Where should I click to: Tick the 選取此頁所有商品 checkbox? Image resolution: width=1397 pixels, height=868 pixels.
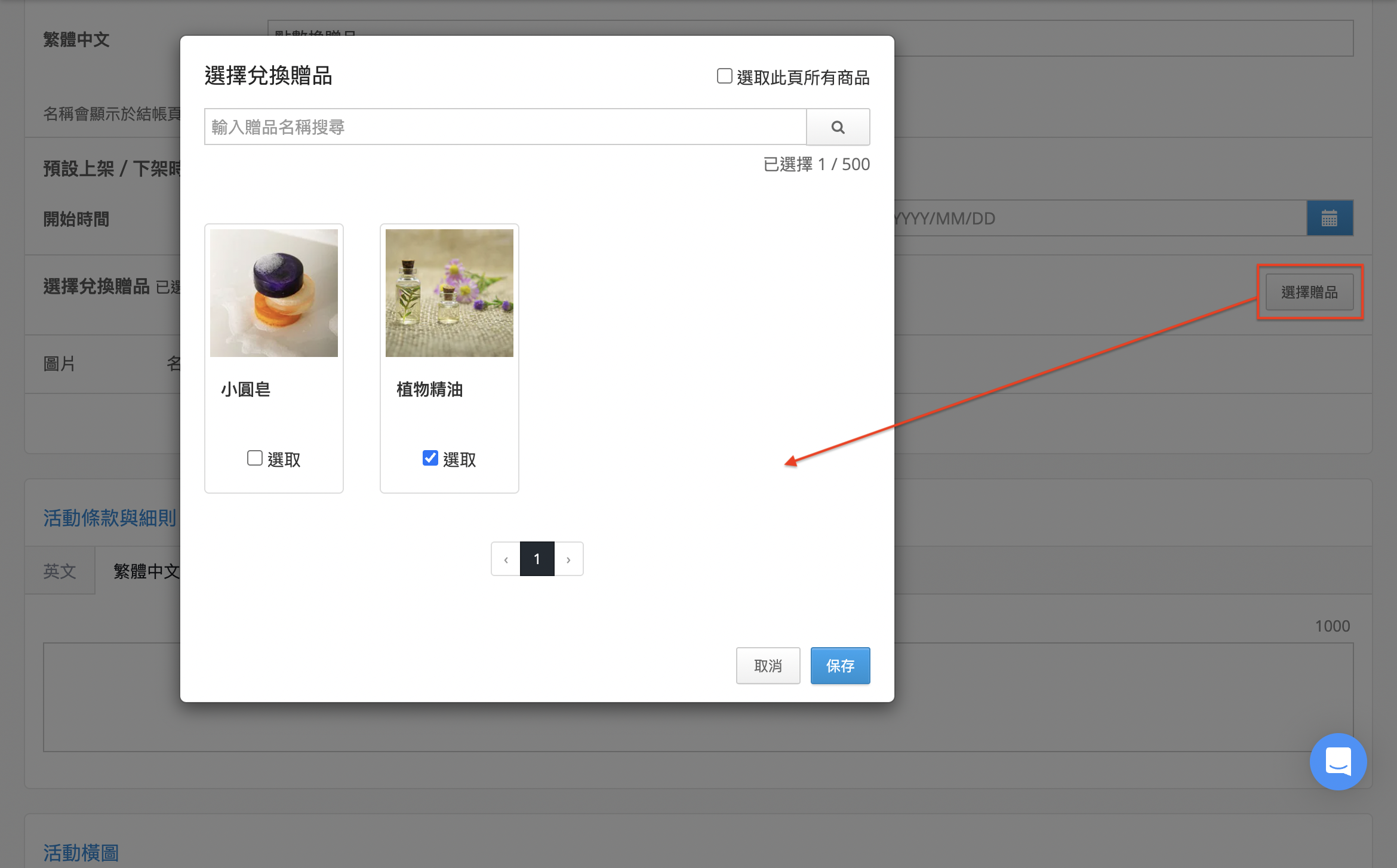point(724,76)
